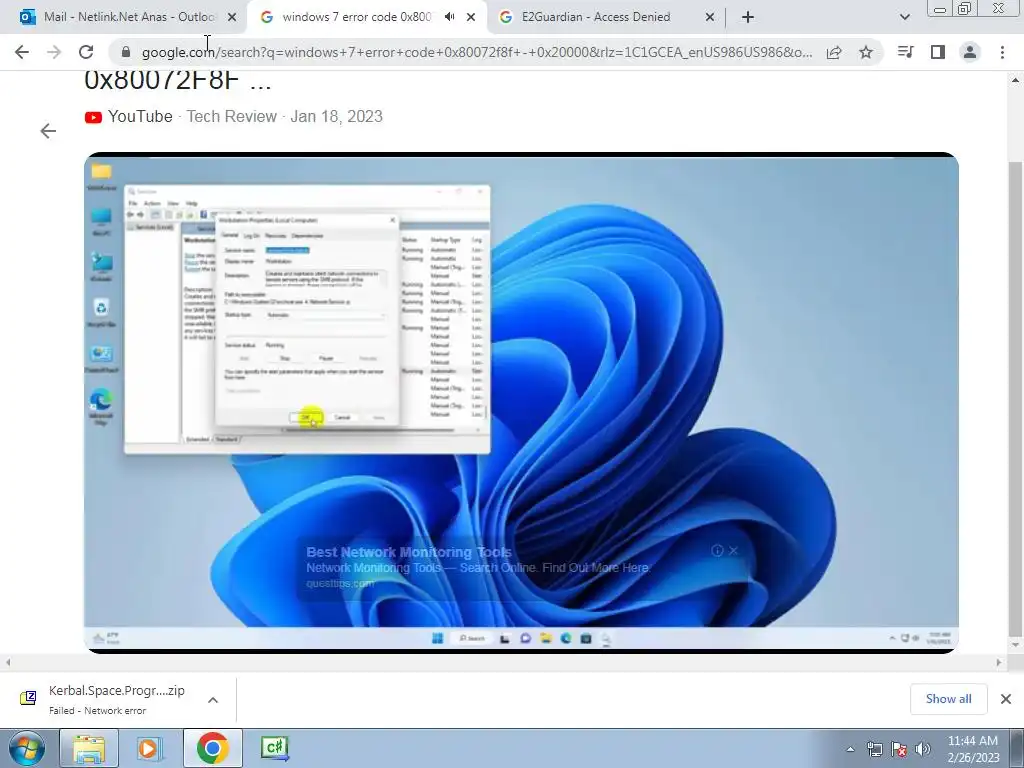The image size is (1024, 768).
Task: Close the Outlook Mail tab
Action: click(232, 18)
